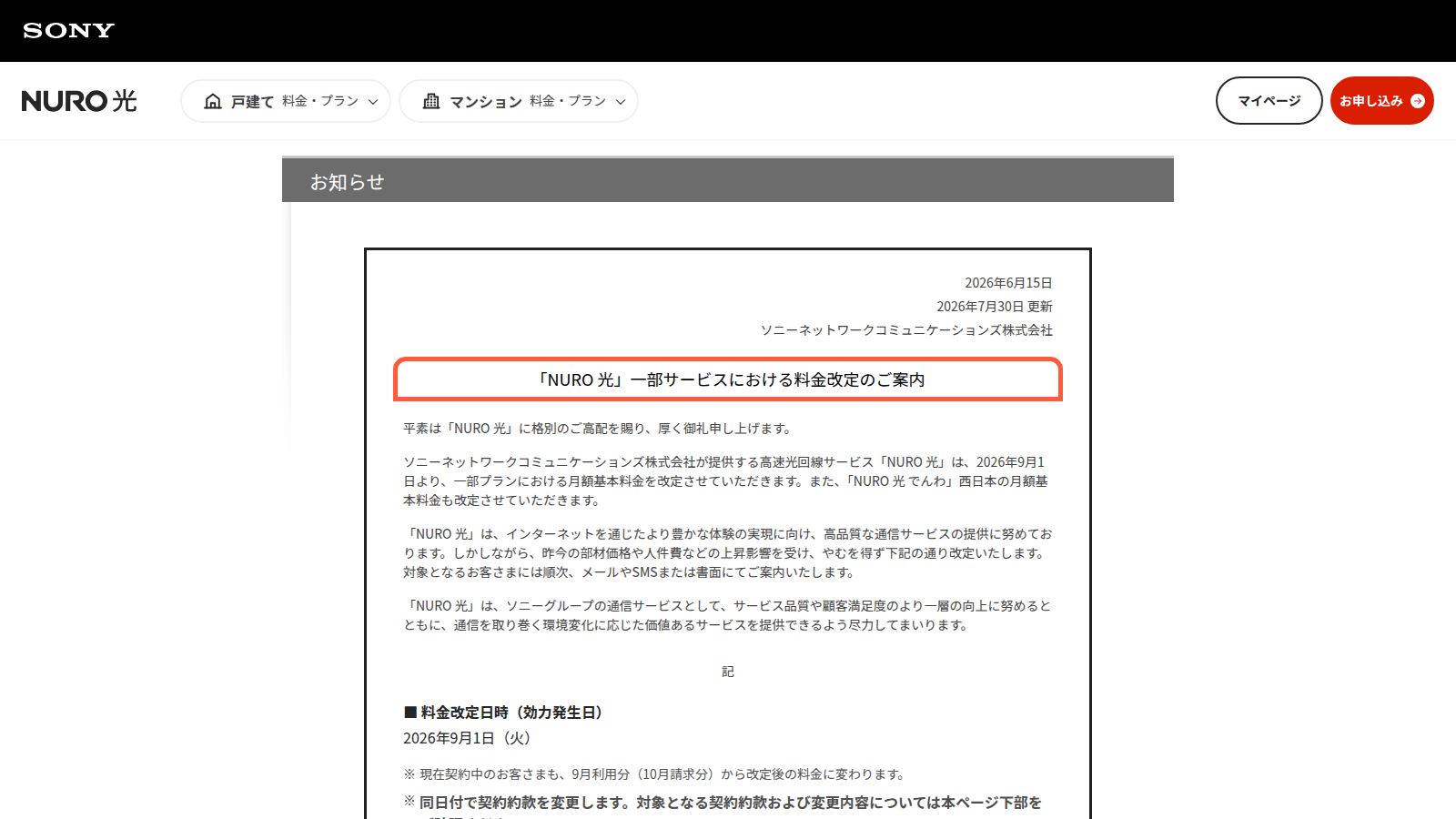1456x819 pixels.
Task: Go to マイページ
Action: click(1269, 101)
